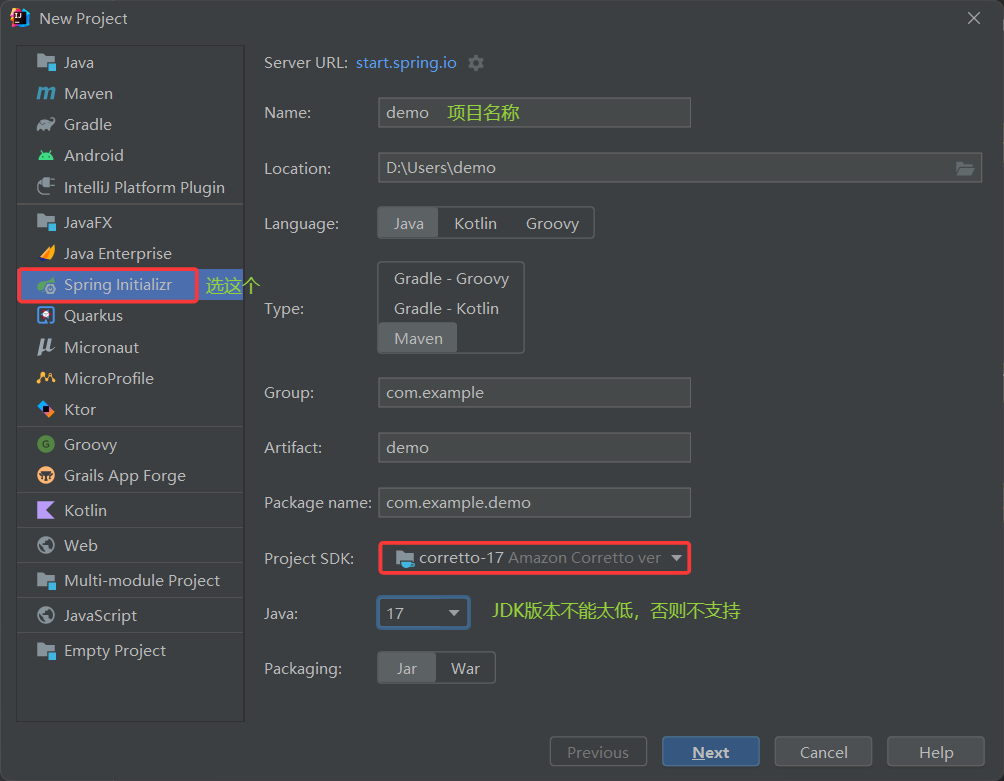This screenshot has width=1004, height=781.
Task: Open Server URL settings gear
Action: pyautogui.click(x=476, y=63)
